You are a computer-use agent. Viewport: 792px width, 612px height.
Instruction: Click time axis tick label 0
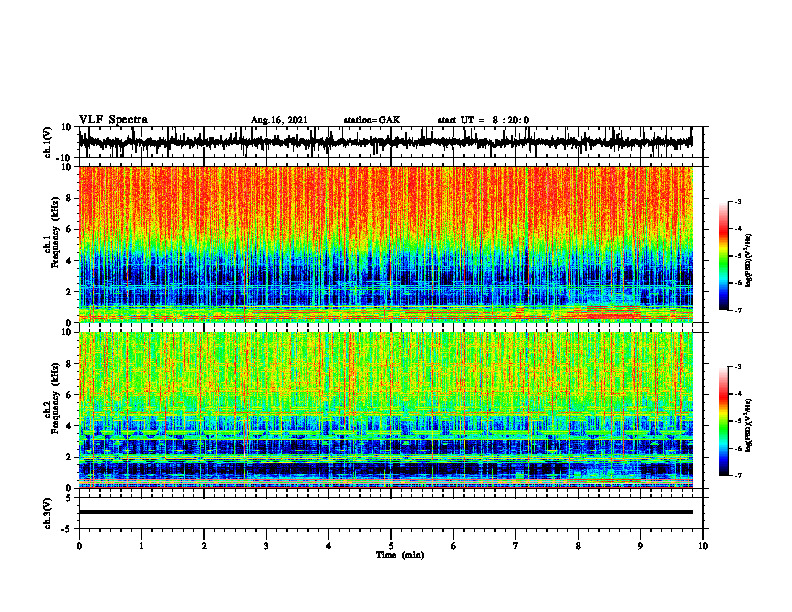click(x=79, y=546)
